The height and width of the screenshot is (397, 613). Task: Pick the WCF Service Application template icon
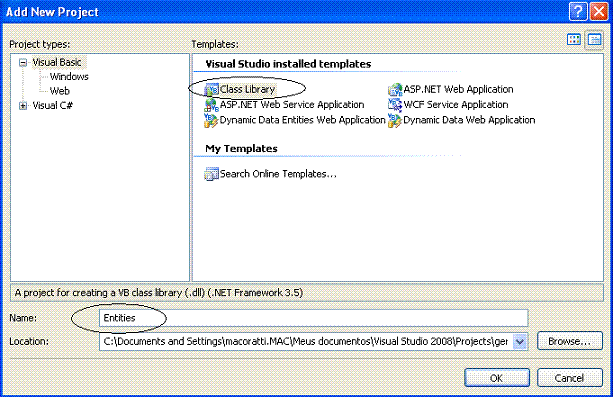395,105
